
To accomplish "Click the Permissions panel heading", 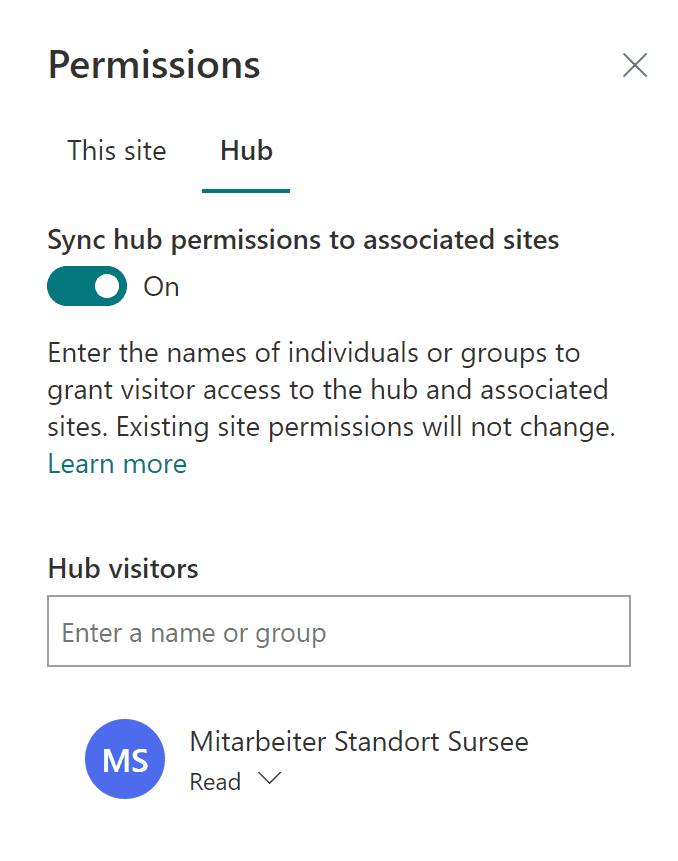I will 154,65.
